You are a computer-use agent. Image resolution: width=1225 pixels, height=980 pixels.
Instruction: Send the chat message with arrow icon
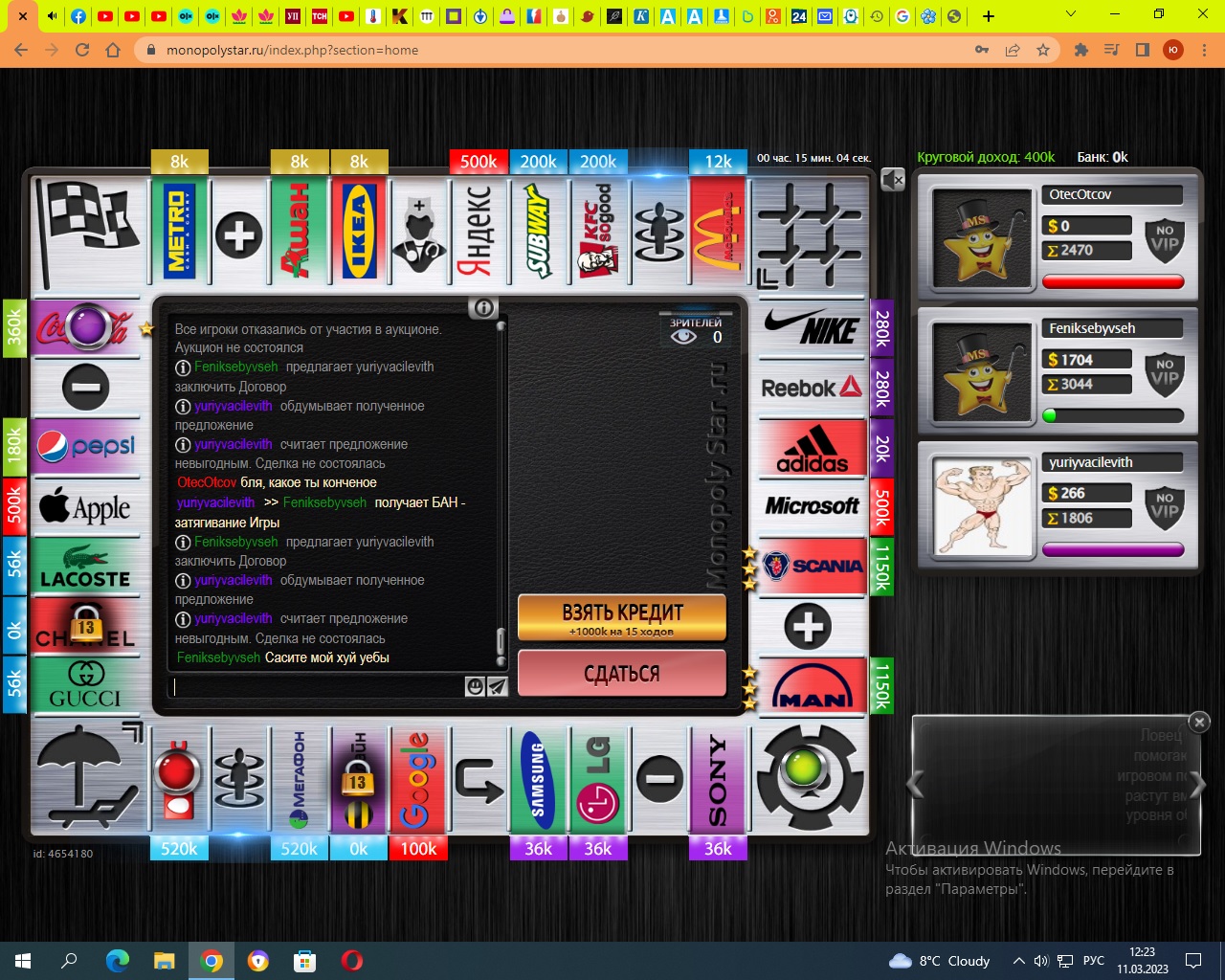click(498, 686)
